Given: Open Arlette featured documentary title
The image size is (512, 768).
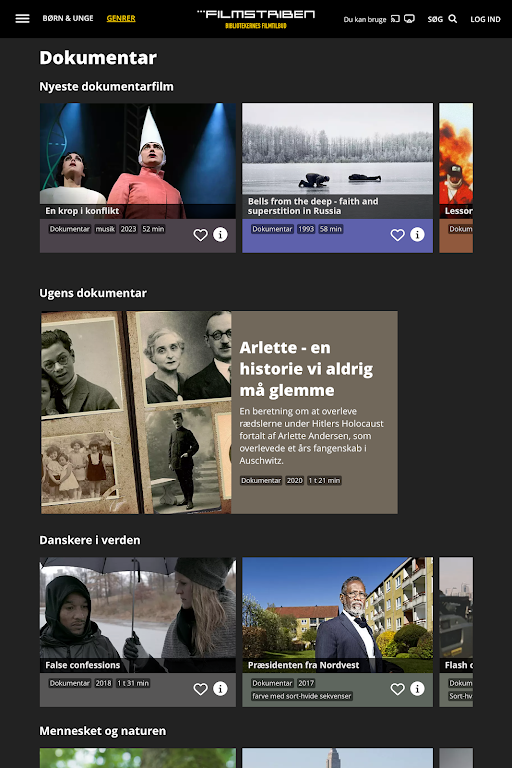Looking at the screenshot, I should point(306,369).
